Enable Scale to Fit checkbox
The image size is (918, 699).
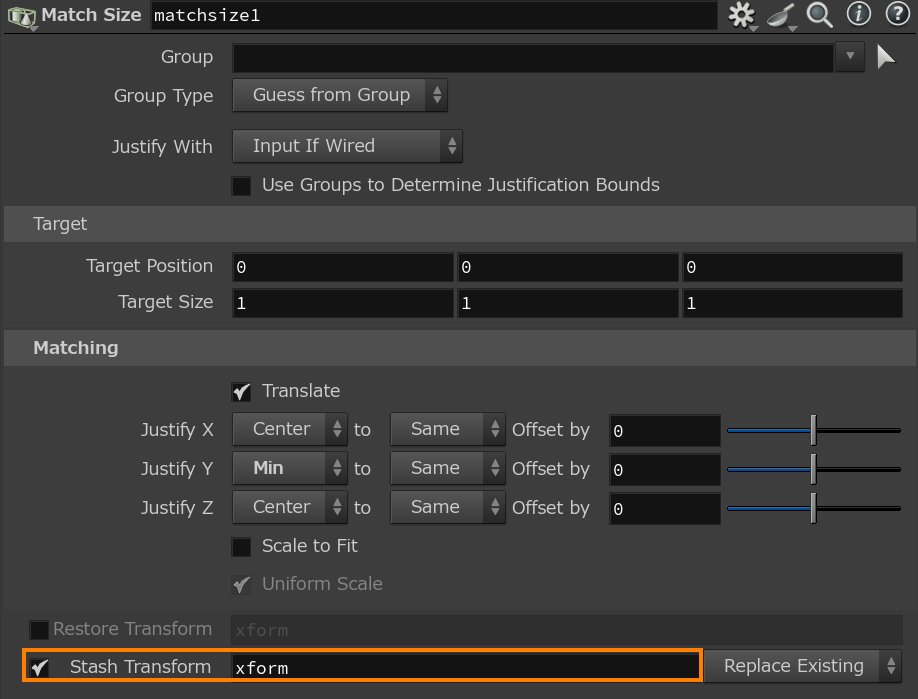tap(241, 547)
